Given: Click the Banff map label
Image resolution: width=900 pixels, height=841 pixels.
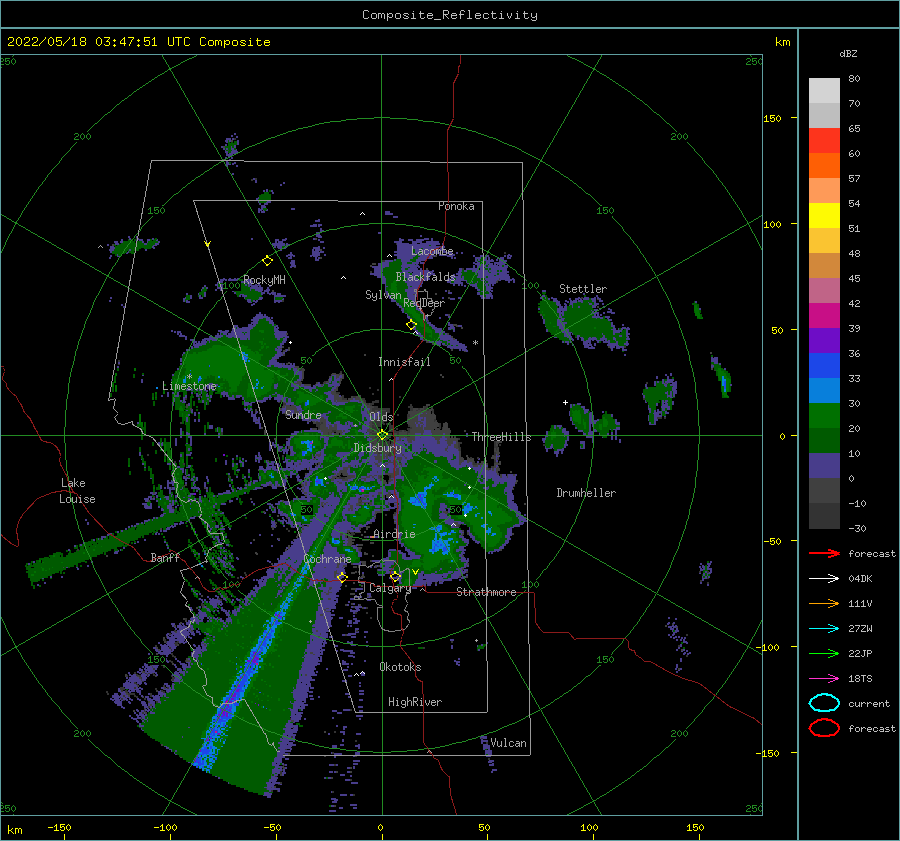Looking at the screenshot, I should (165, 557).
